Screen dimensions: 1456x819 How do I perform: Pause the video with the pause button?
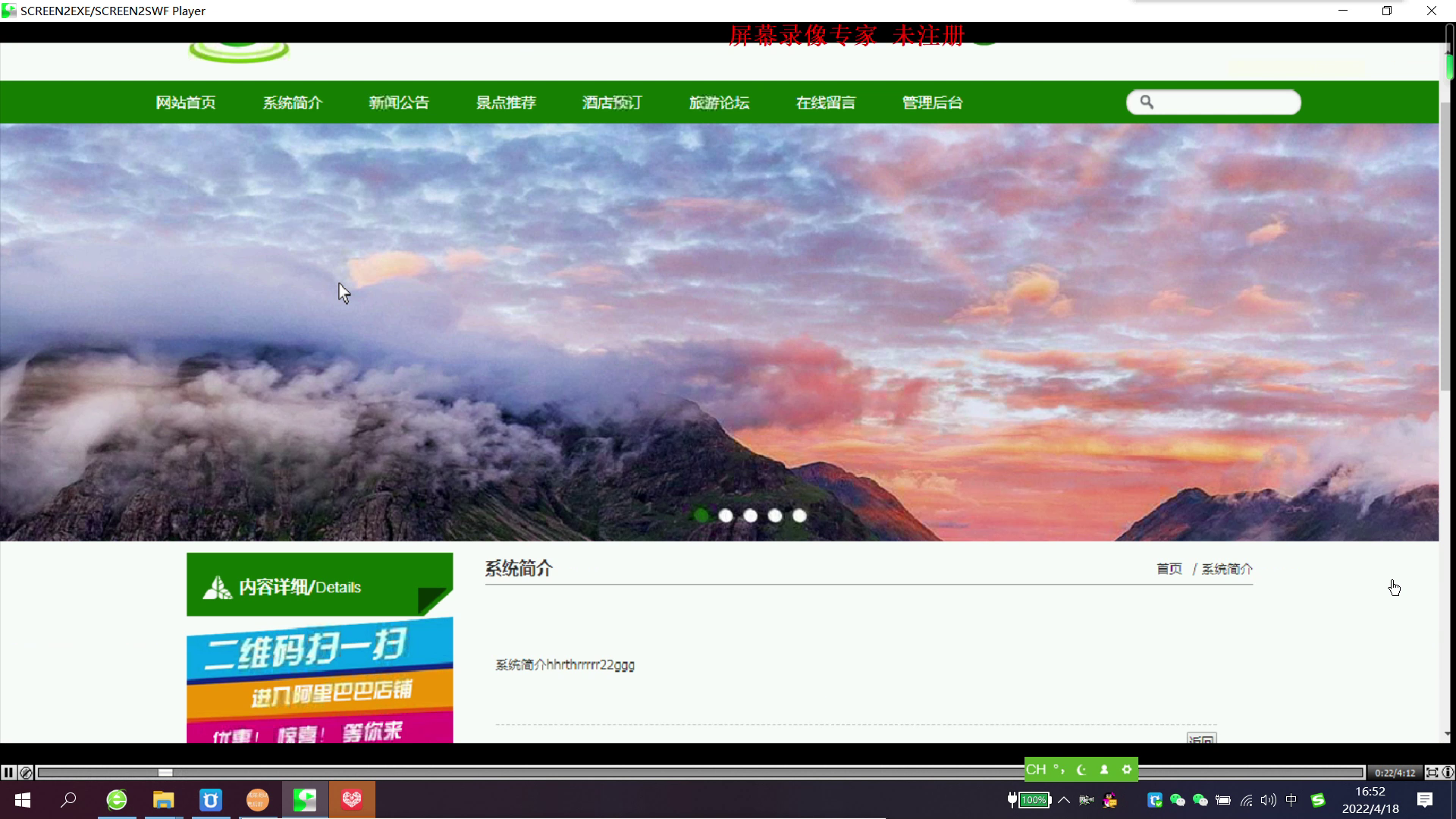pyautogui.click(x=8, y=772)
